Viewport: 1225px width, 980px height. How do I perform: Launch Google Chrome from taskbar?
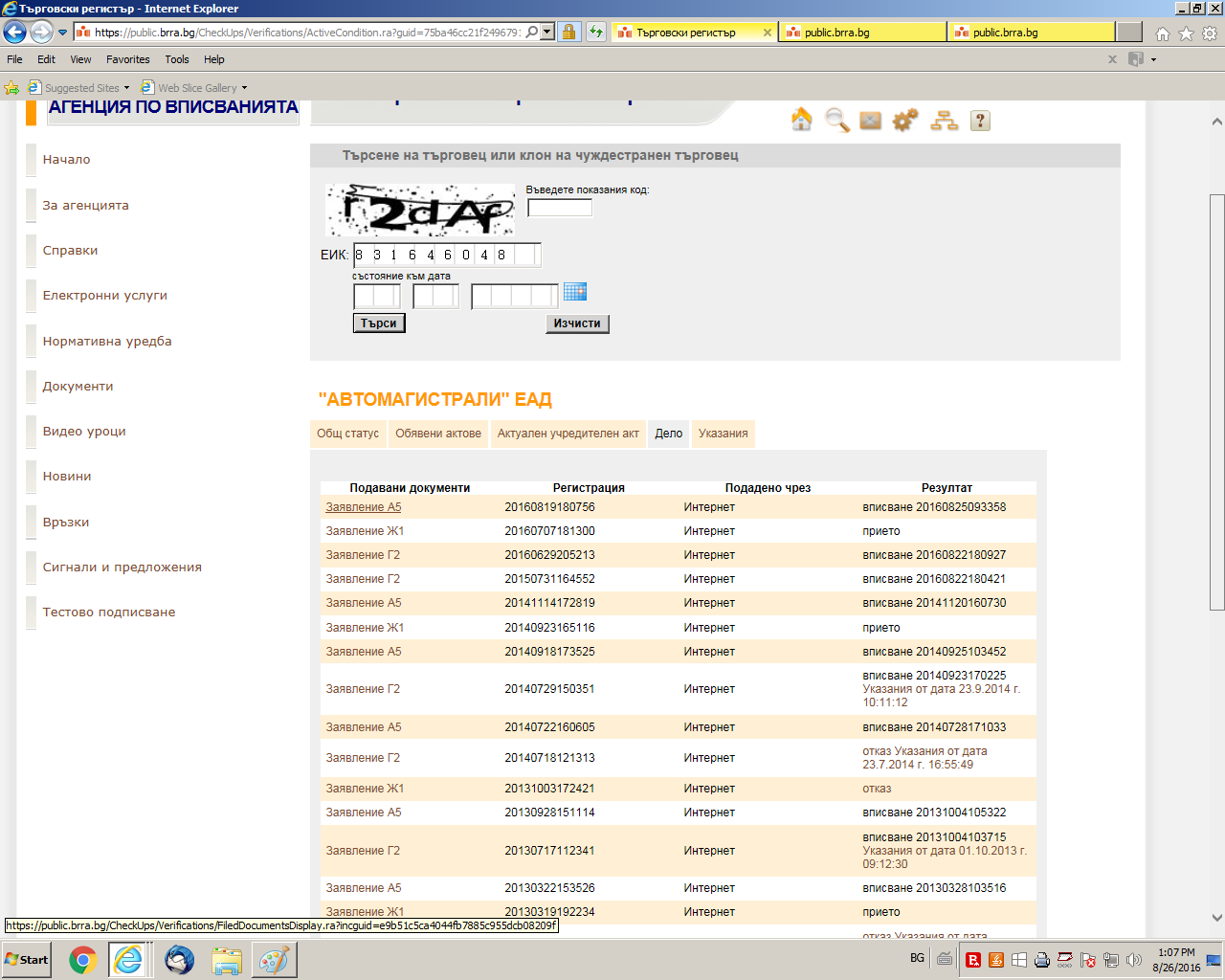(x=83, y=959)
